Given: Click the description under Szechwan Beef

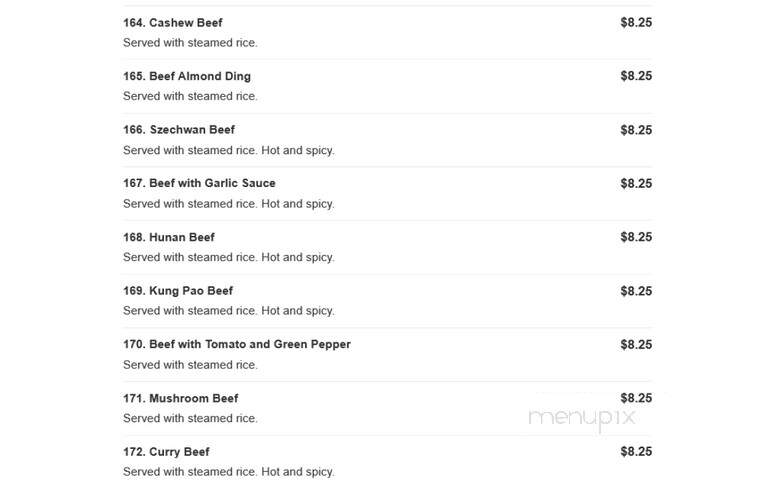Looking at the screenshot, I should point(229,150).
